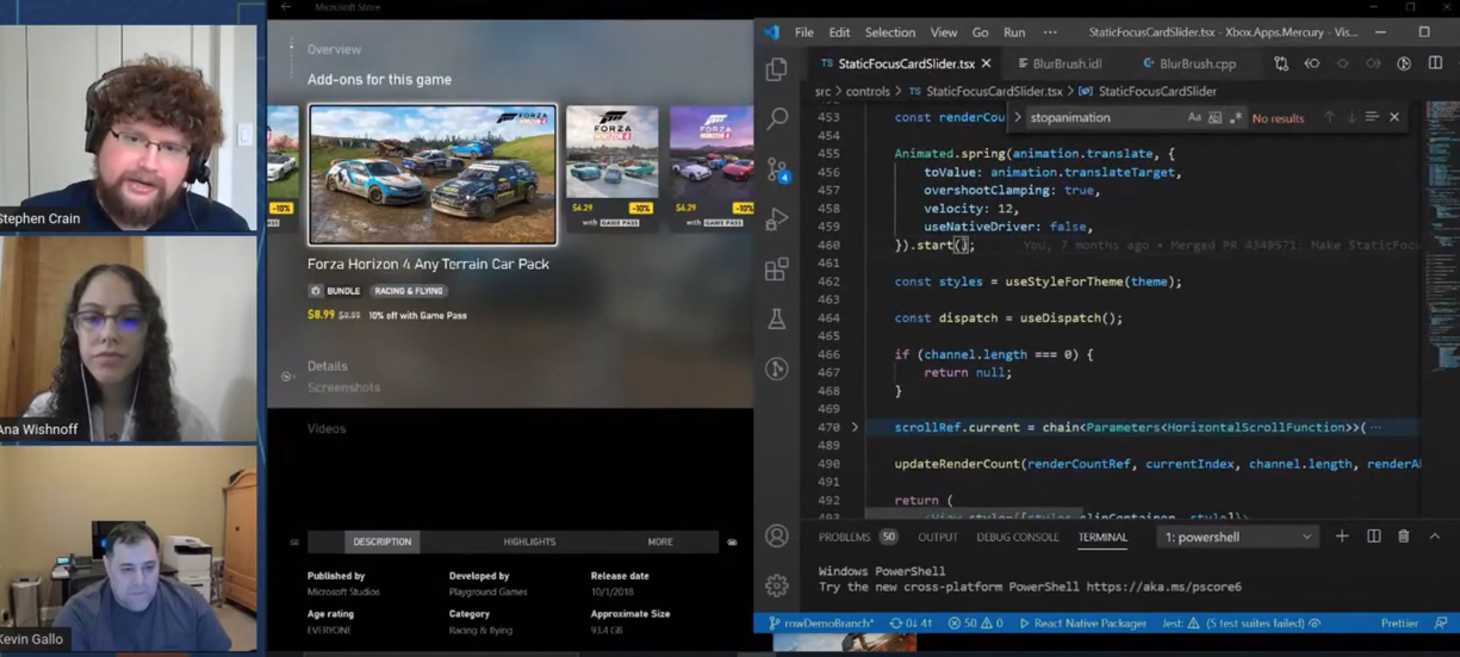Toggle Match Whole Word in find box
Screen dimensions: 1460x657
[x=1215, y=117]
